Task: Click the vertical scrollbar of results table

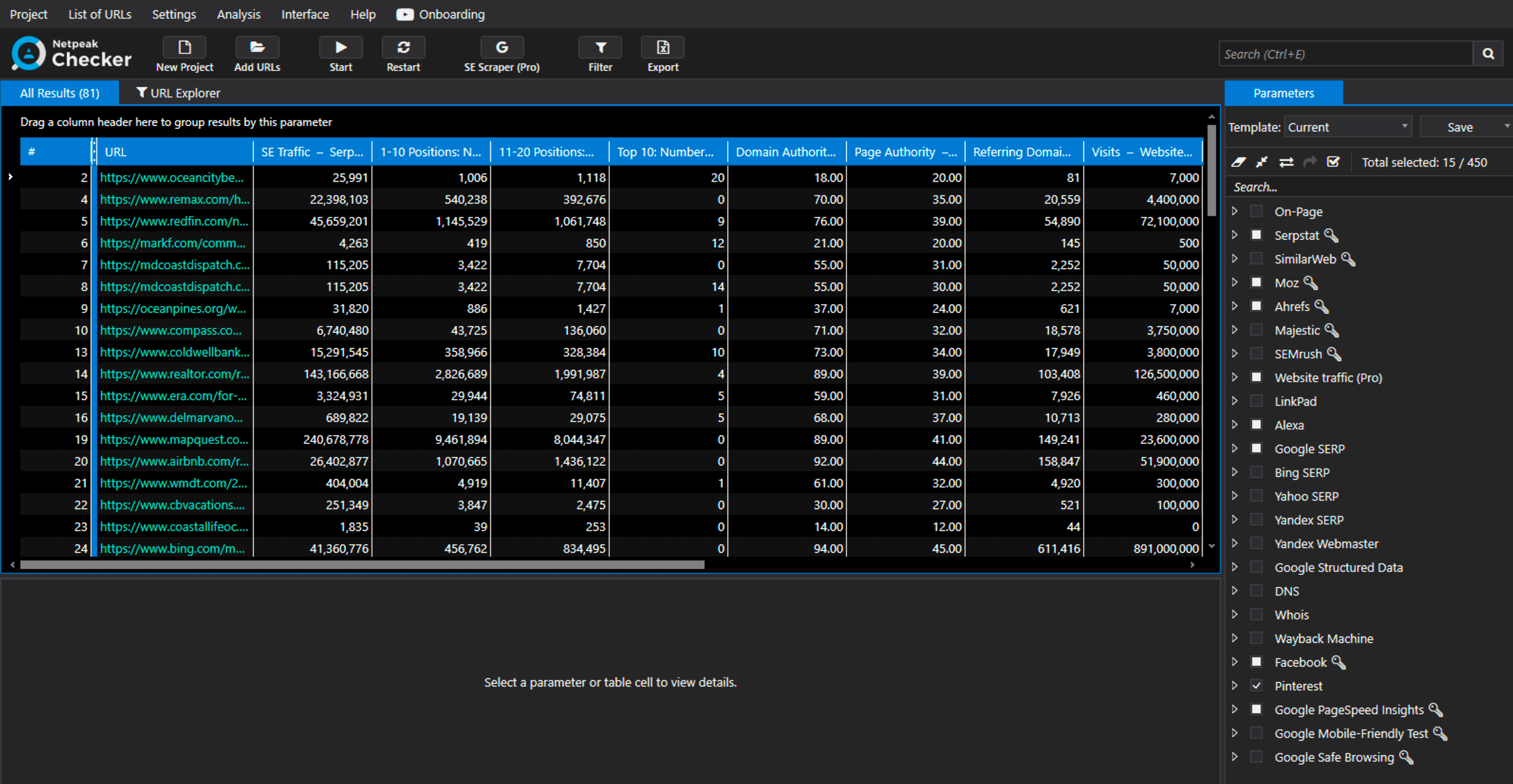Action: pyautogui.click(x=1211, y=170)
